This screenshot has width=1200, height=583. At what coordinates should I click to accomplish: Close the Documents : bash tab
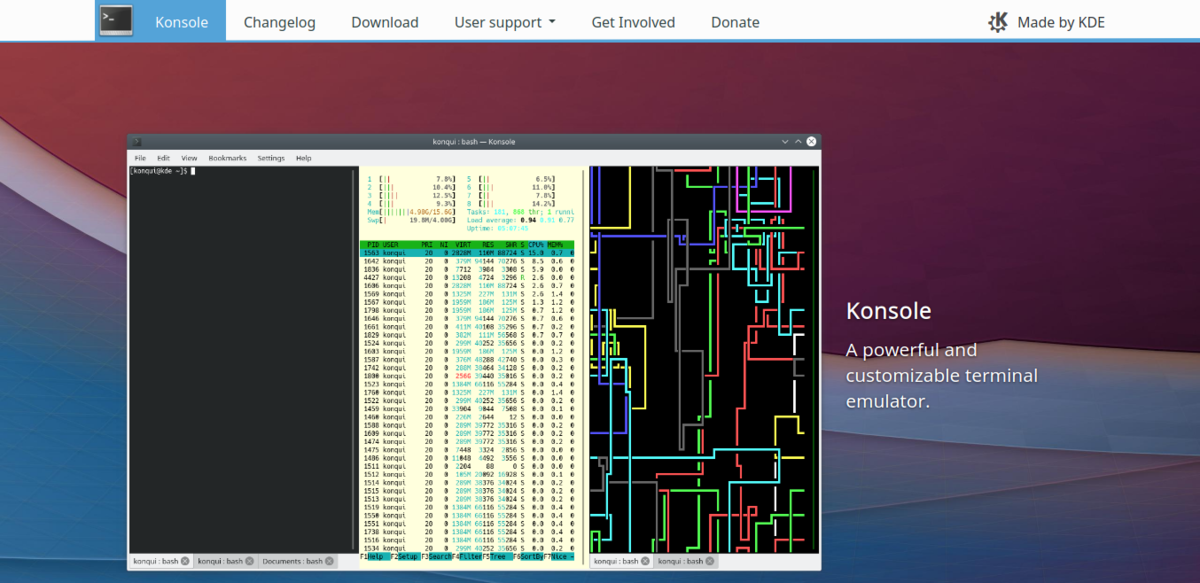329,561
